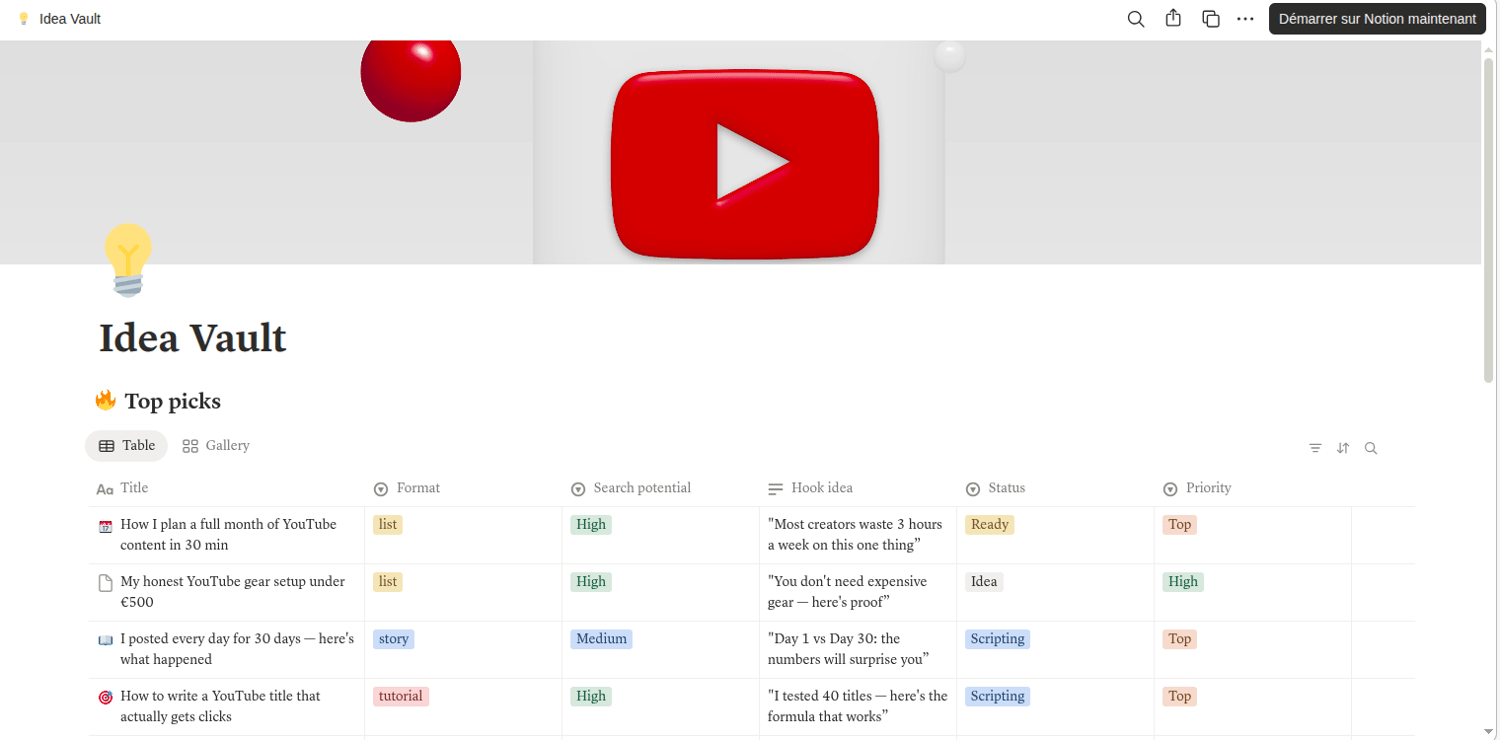
Task: Click the 'story' format tag
Action: [x=394, y=639]
